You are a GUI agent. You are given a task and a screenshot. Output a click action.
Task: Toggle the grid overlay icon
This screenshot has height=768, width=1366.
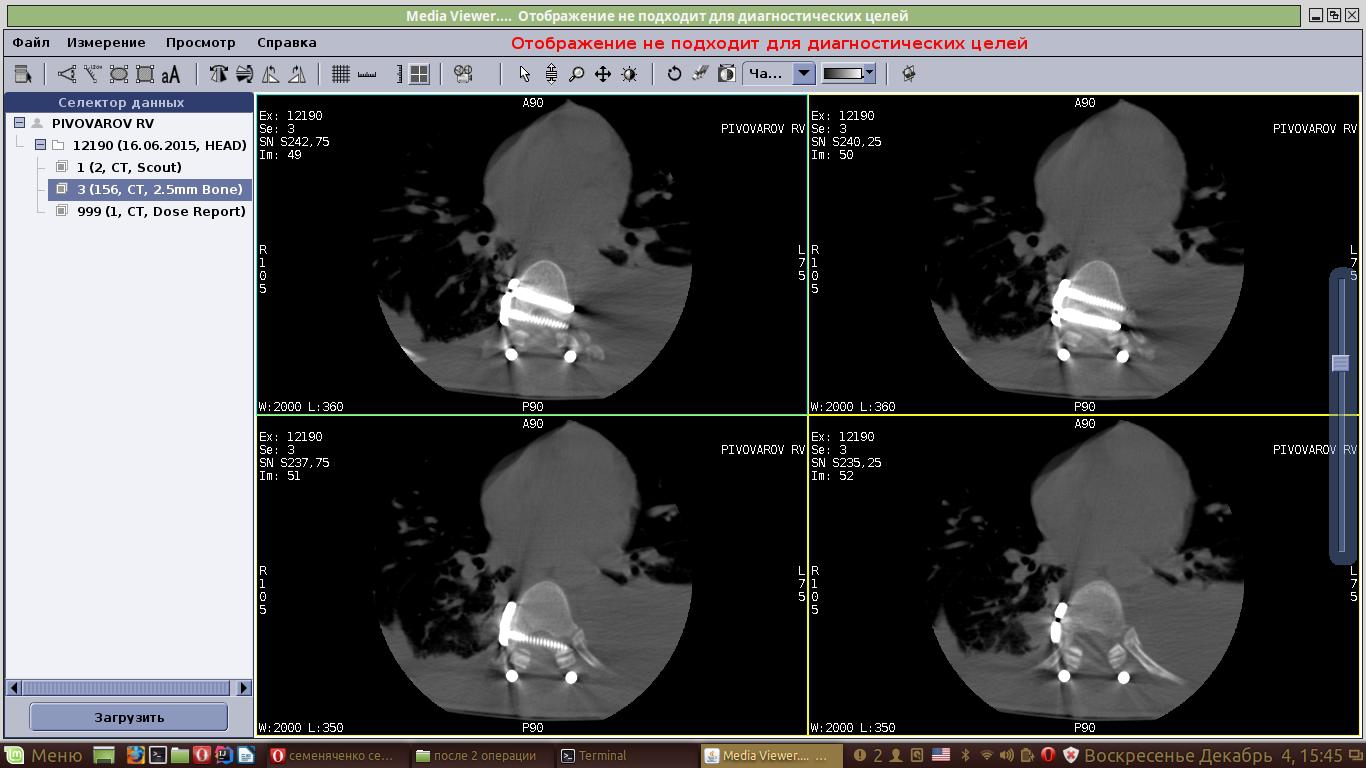point(340,74)
